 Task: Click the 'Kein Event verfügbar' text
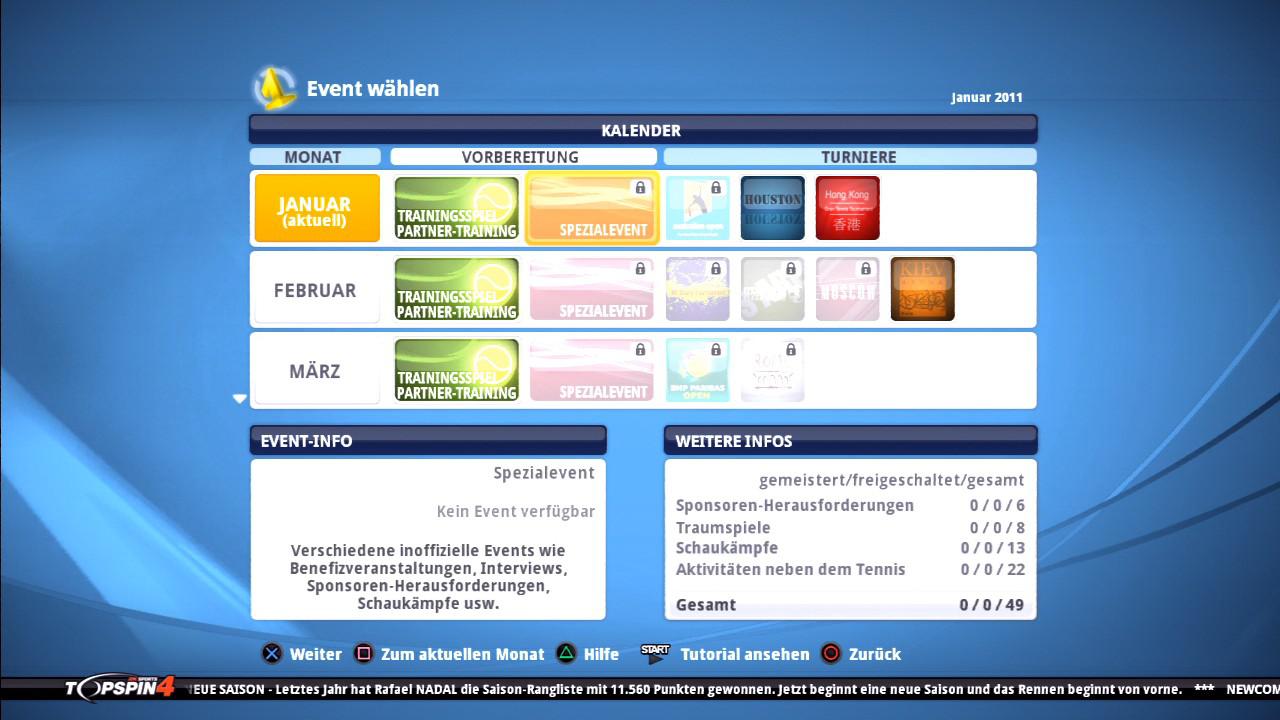(516, 512)
